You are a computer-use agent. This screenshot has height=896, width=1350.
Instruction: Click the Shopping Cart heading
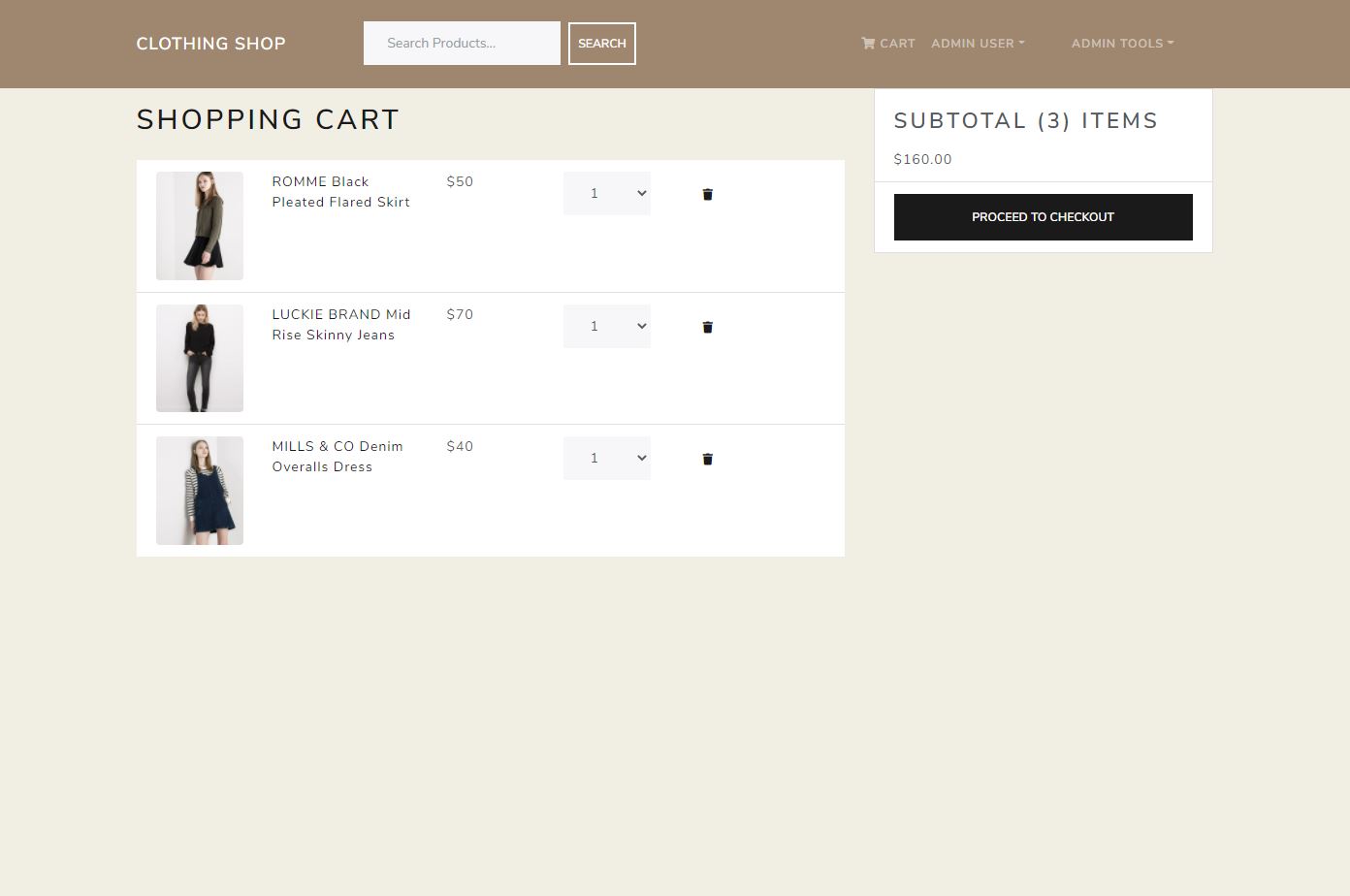269,119
